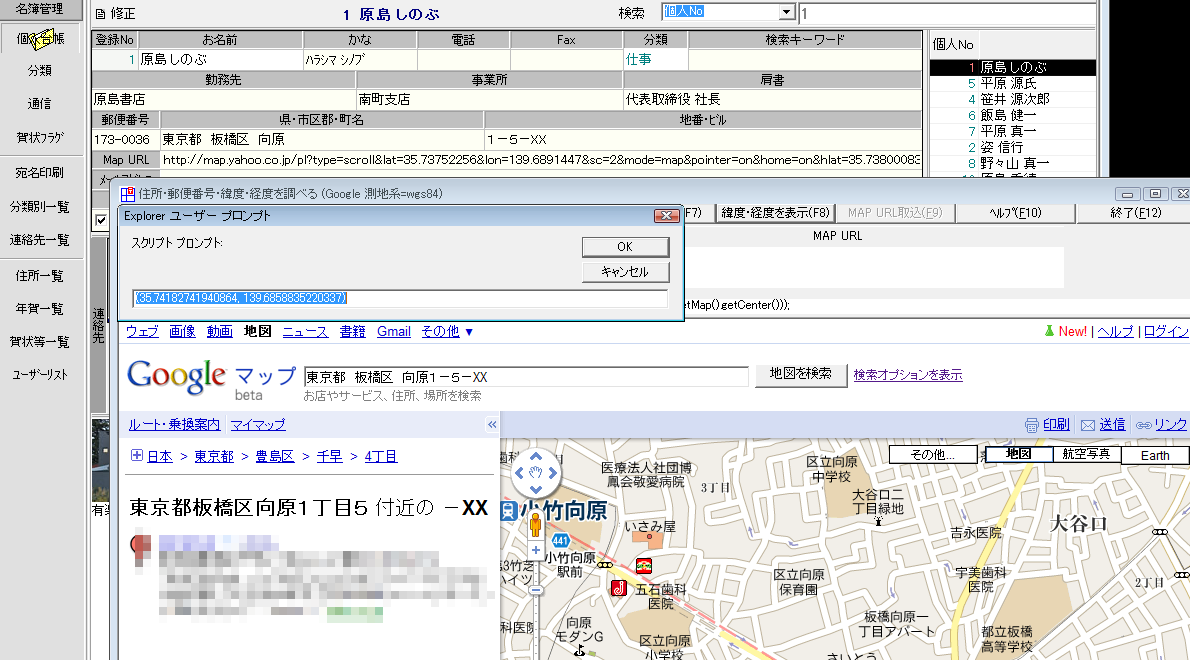Click the Google Maps address search box
The height and width of the screenshot is (660, 1190).
[526, 377]
